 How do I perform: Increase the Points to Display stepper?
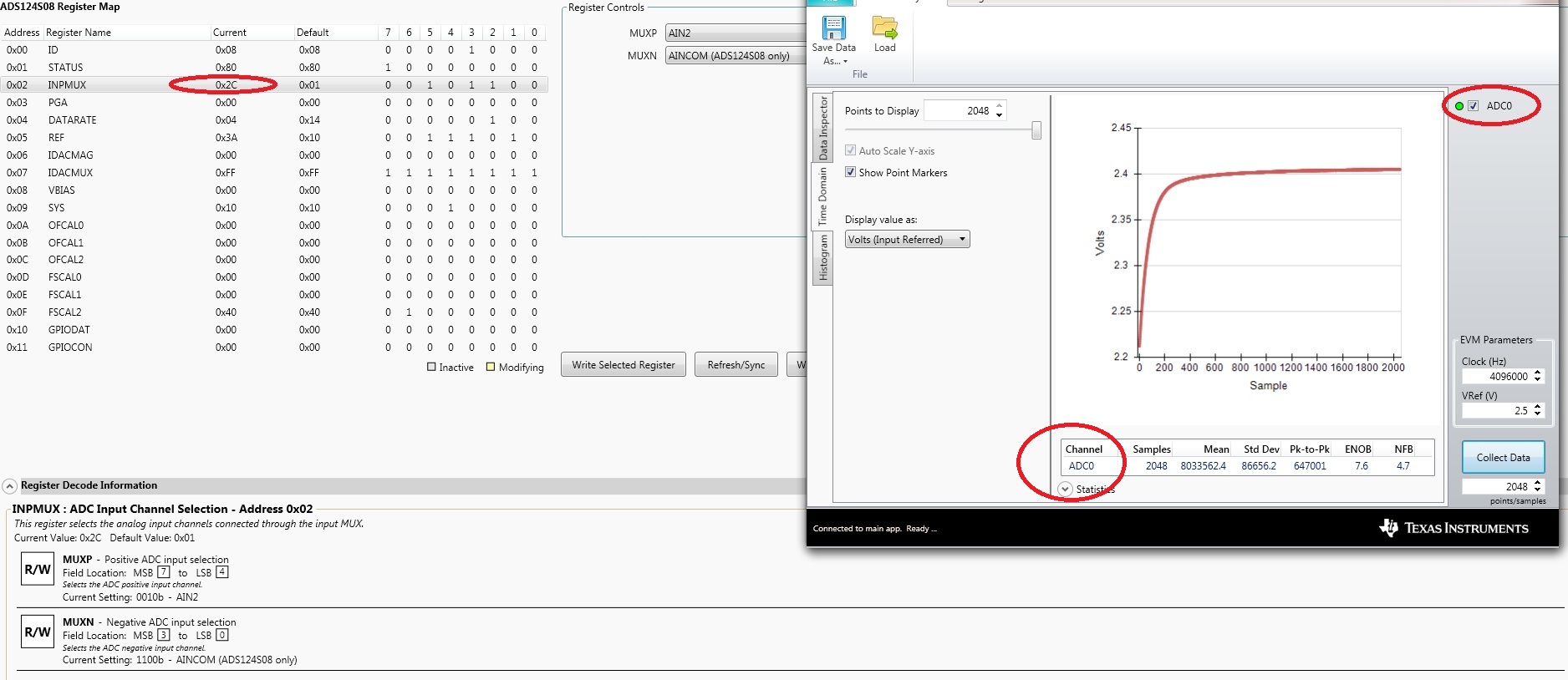[x=1000, y=106]
